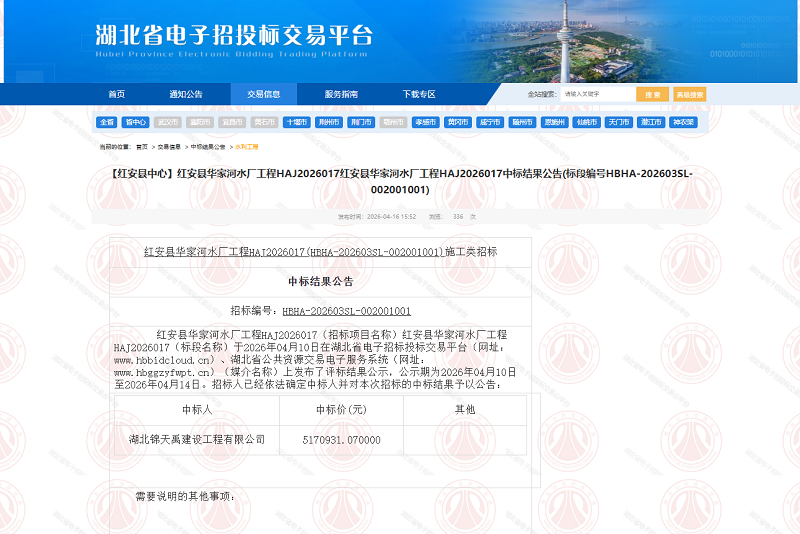The height and width of the screenshot is (534, 800).
Task: Filter by 全省 region button
Action: pos(107,122)
